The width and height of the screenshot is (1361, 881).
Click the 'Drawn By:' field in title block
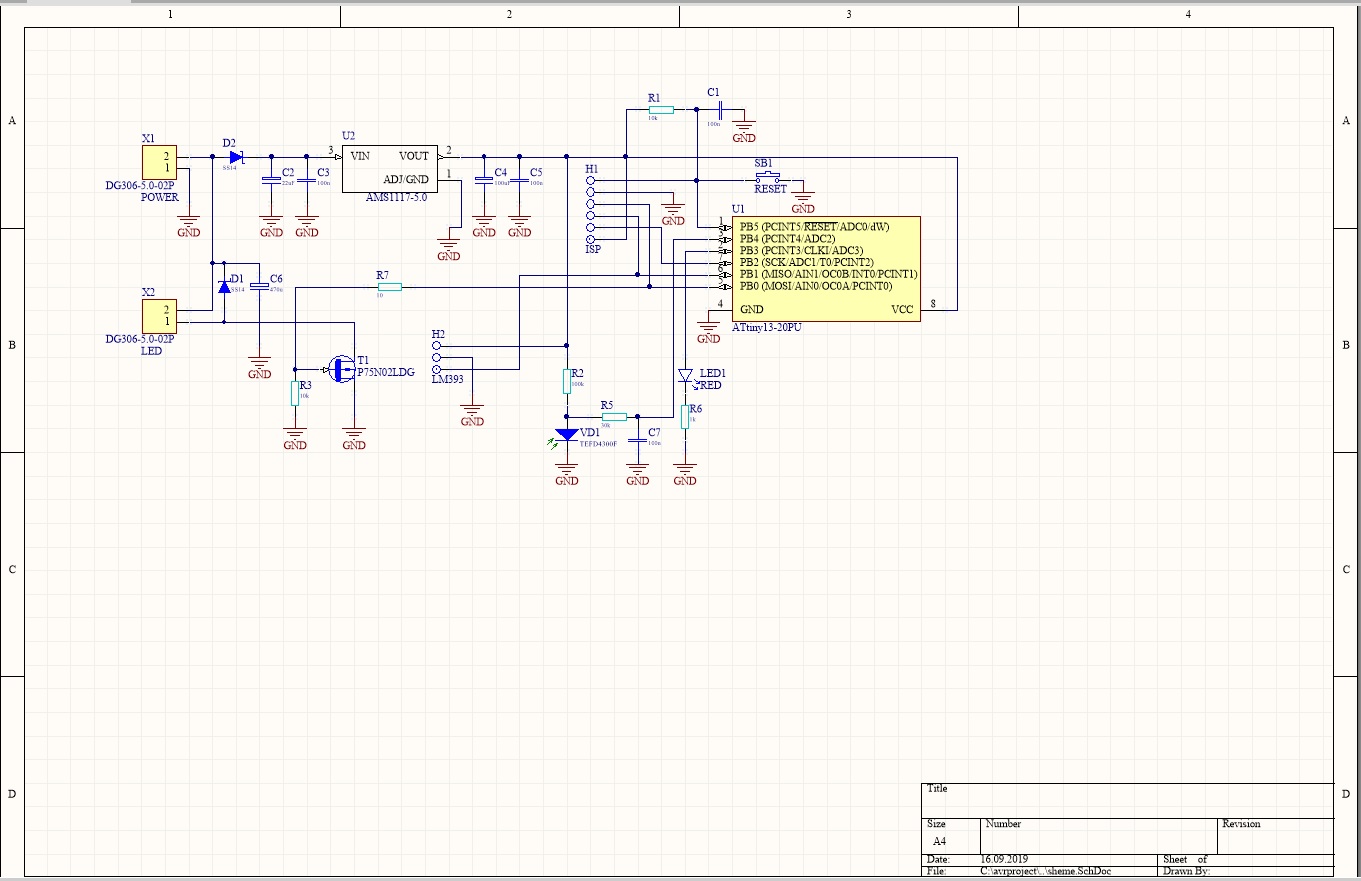pos(1246,871)
